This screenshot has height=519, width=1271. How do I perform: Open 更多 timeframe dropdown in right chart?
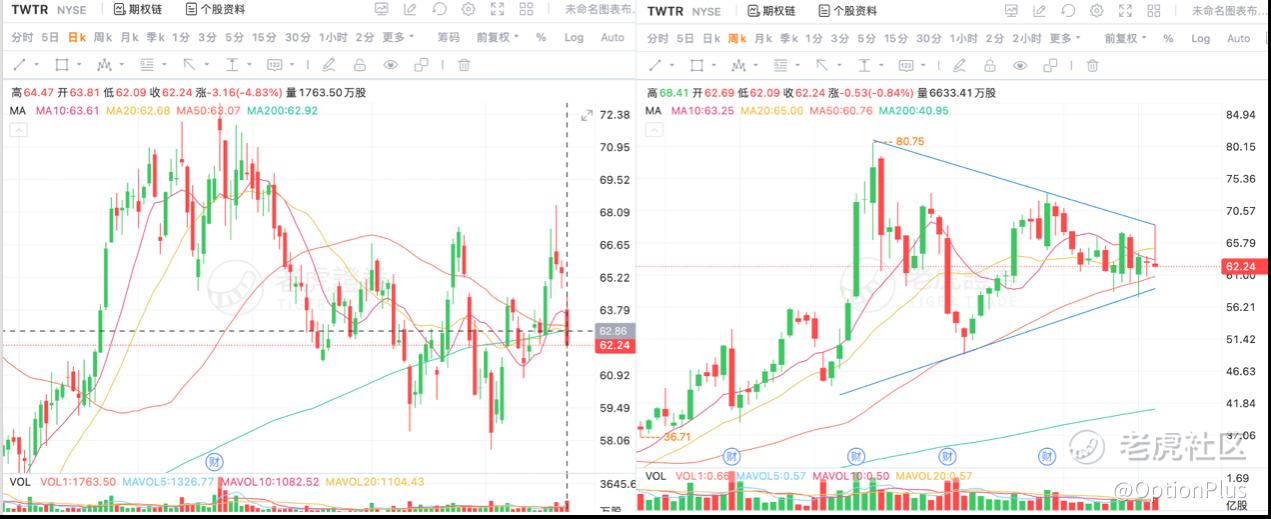[x=1064, y=38]
